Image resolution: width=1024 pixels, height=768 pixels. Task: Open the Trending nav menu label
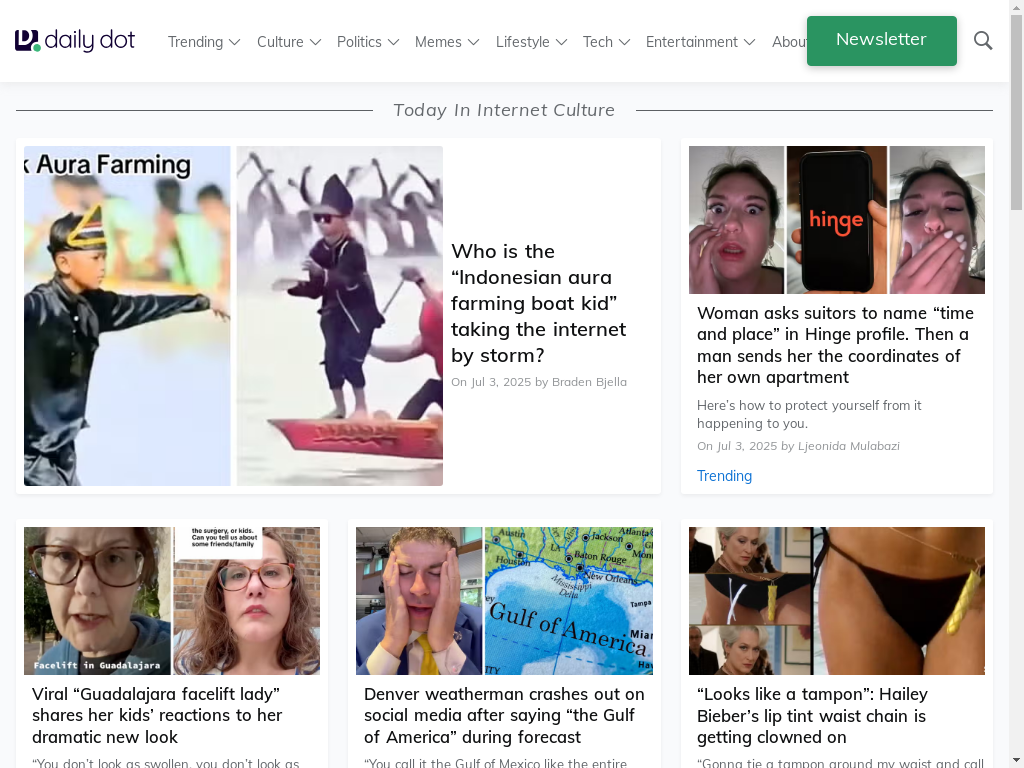(x=195, y=42)
